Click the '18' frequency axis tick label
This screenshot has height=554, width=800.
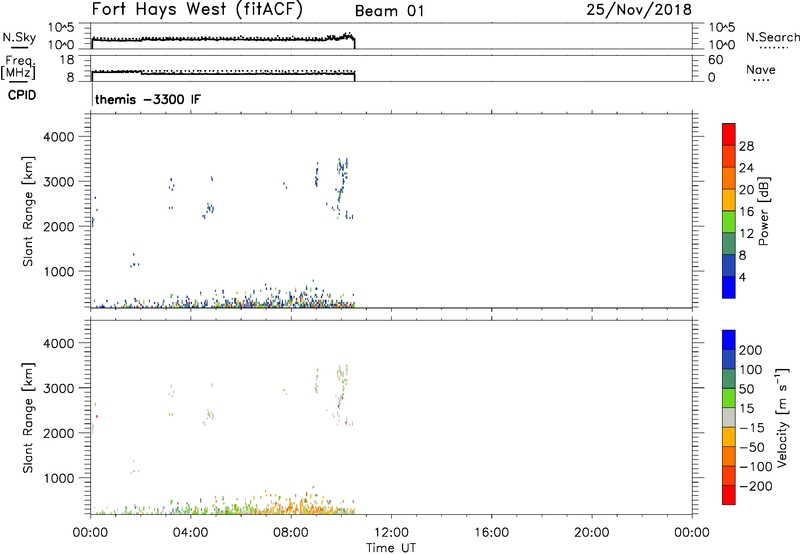(x=67, y=60)
